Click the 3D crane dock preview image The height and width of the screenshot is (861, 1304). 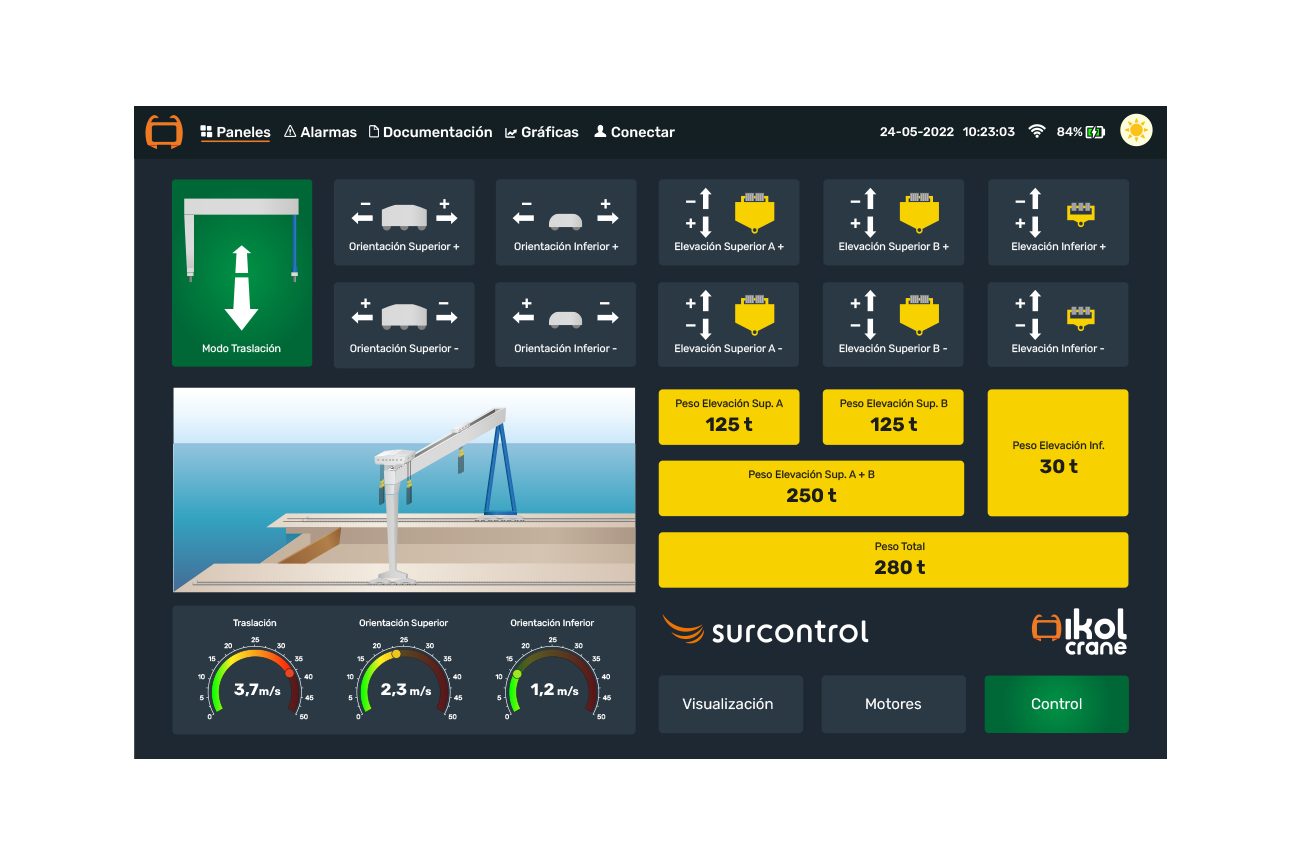[404, 490]
